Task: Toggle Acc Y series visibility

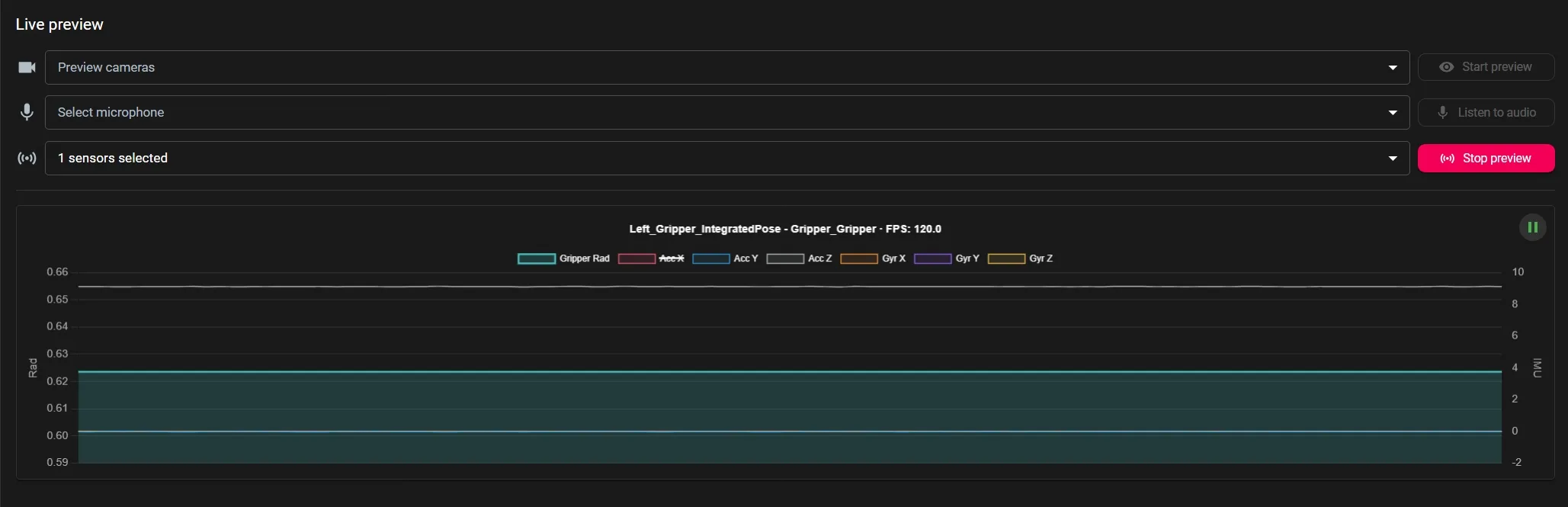Action: tap(726, 258)
